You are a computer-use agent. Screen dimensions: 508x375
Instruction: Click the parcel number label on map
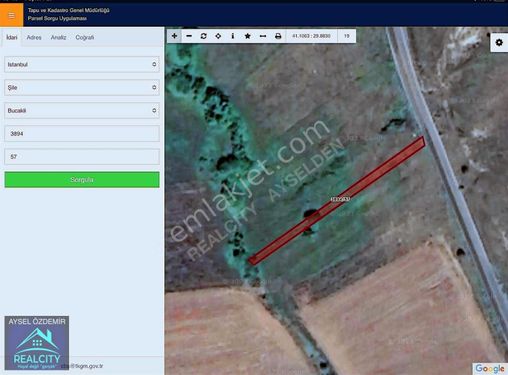pyautogui.click(x=340, y=199)
